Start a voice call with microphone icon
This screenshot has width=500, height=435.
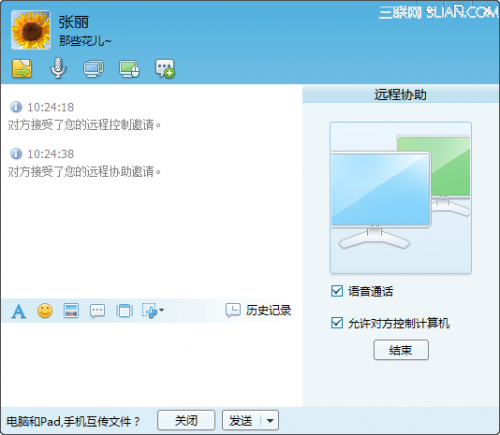(58, 68)
